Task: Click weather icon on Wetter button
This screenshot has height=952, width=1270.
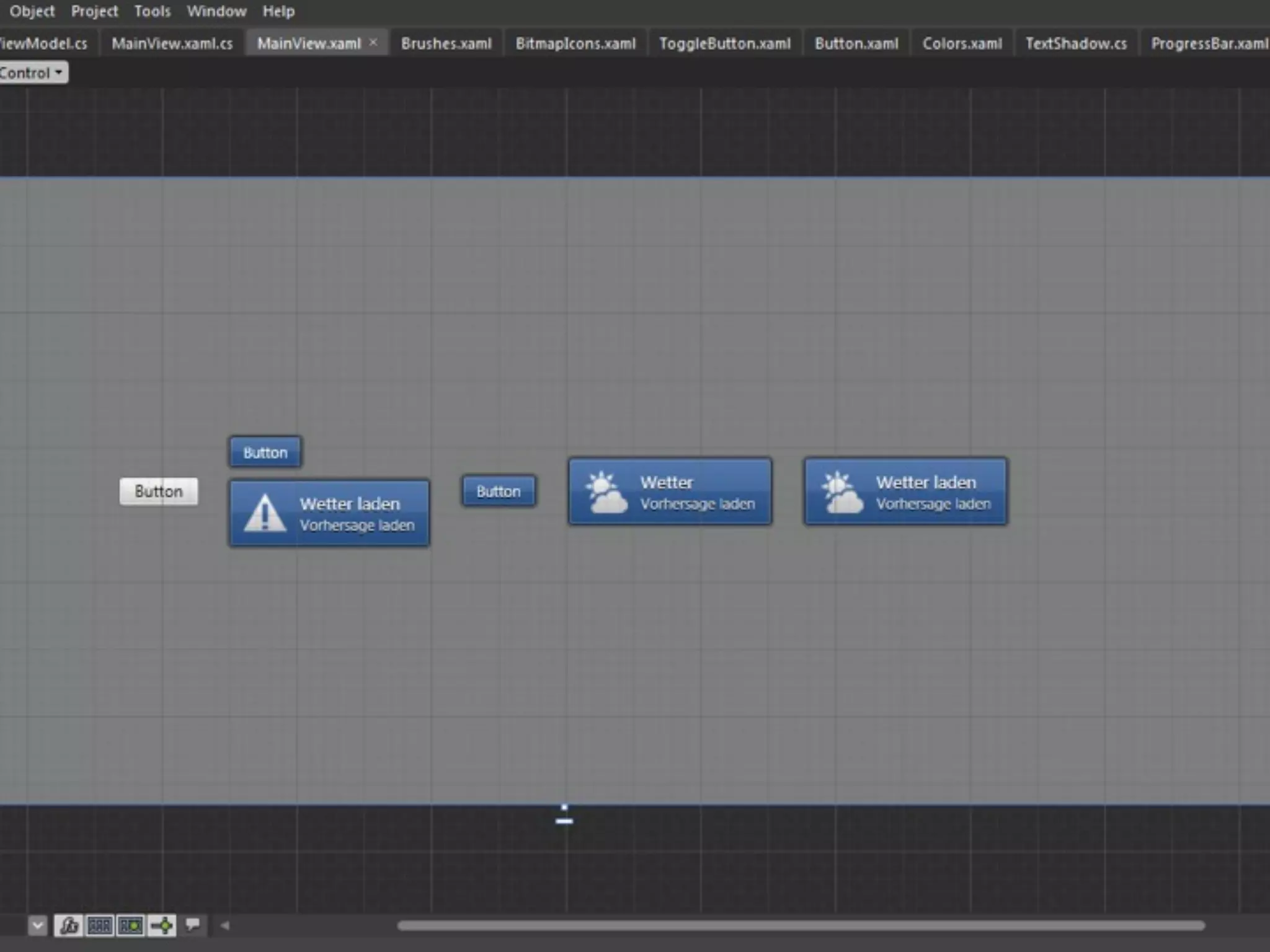Action: click(606, 492)
